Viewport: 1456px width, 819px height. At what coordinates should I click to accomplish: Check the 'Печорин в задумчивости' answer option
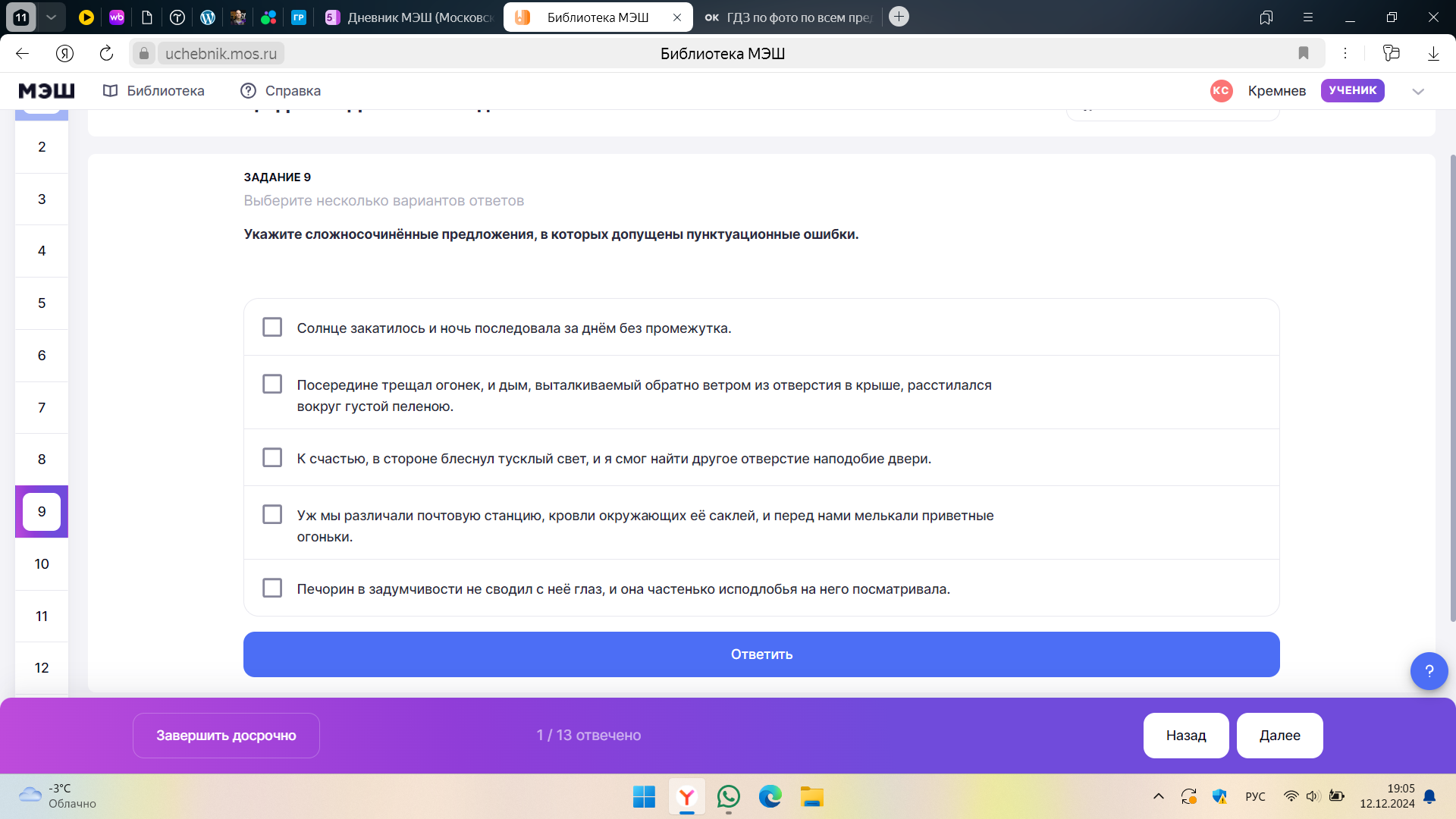coord(272,588)
